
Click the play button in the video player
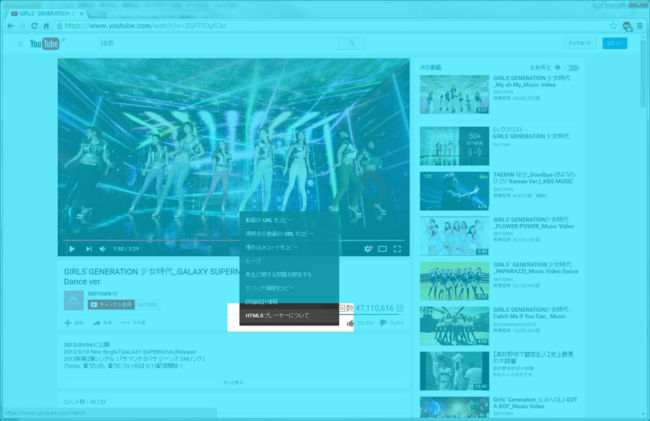point(72,249)
